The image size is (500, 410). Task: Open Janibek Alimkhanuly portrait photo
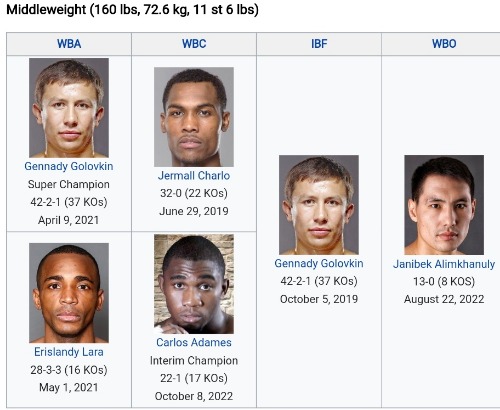[444, 205]
